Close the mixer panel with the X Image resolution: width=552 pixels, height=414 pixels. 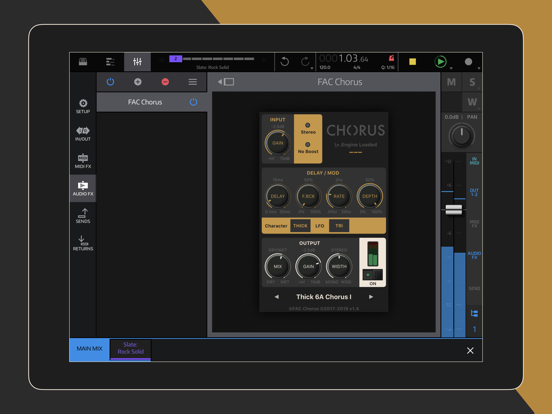(x=470, y=351)
